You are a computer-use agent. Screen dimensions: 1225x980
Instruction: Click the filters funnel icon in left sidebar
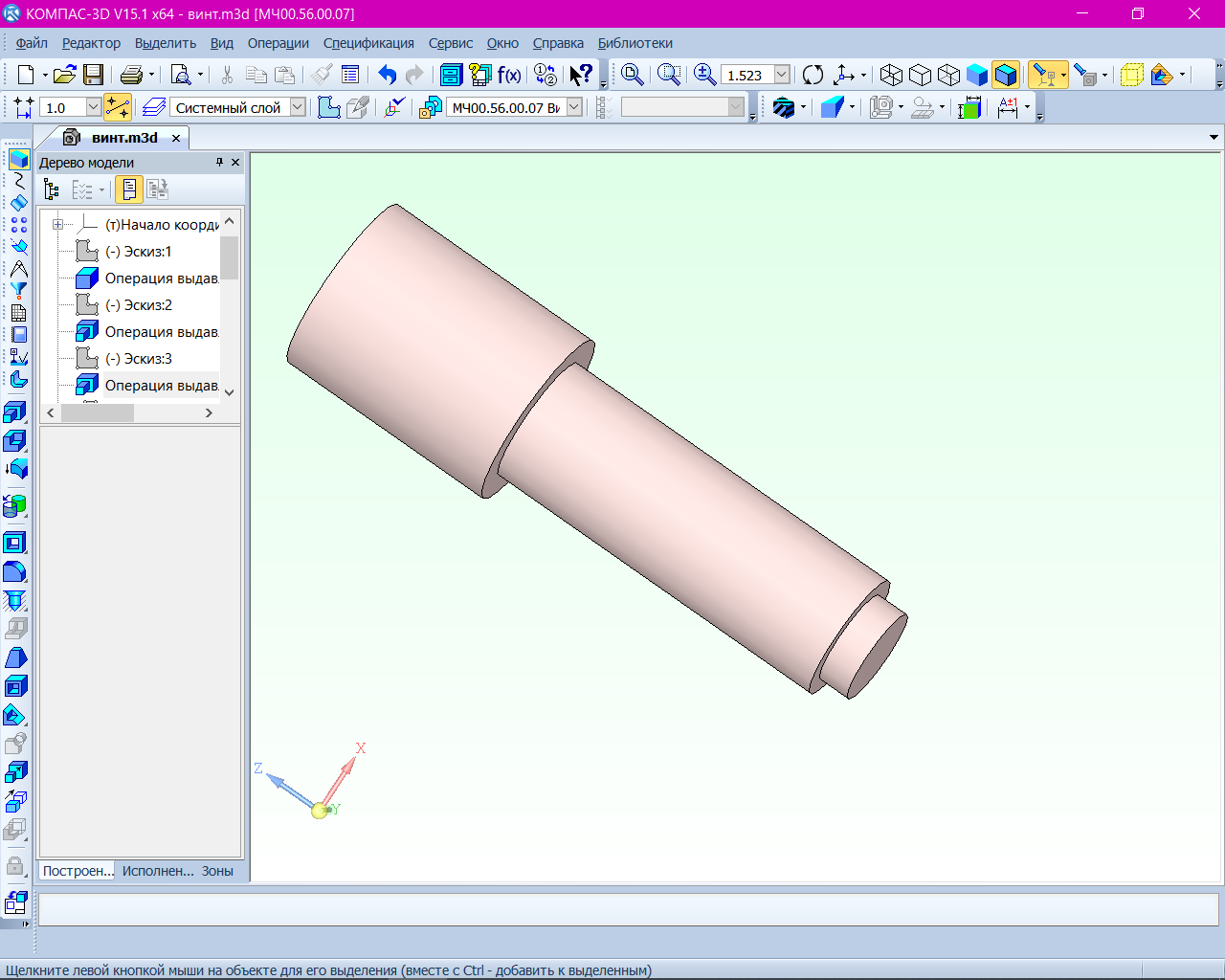[x=18, y=291]
